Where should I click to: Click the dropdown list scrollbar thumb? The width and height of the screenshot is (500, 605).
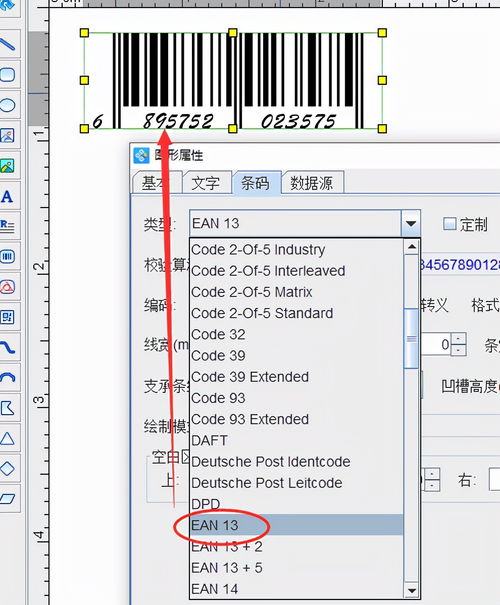pos(412,338)
